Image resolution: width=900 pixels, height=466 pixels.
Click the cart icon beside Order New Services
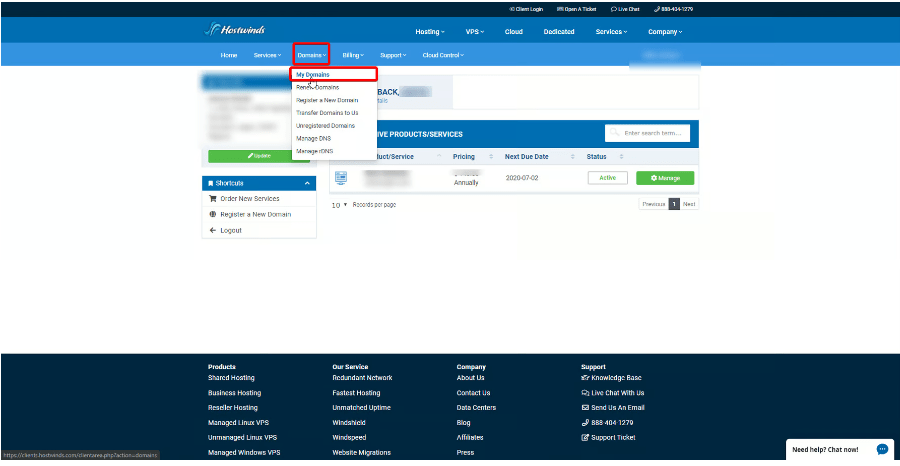pos(212,199)
